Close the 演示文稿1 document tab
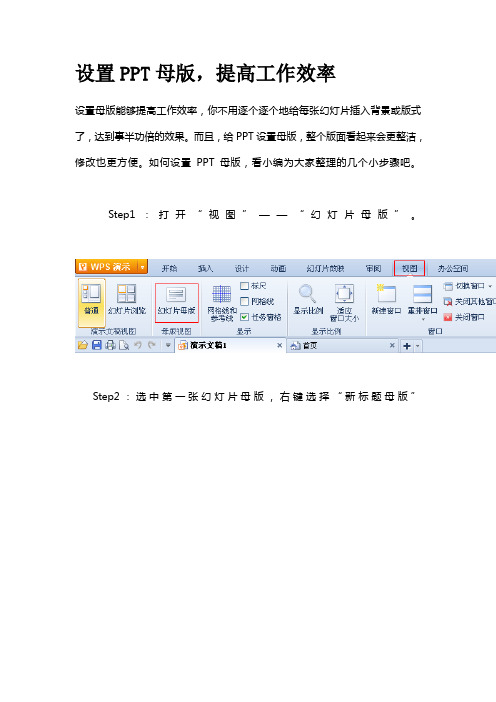This screenshot has width=496, height=702. 279,345
